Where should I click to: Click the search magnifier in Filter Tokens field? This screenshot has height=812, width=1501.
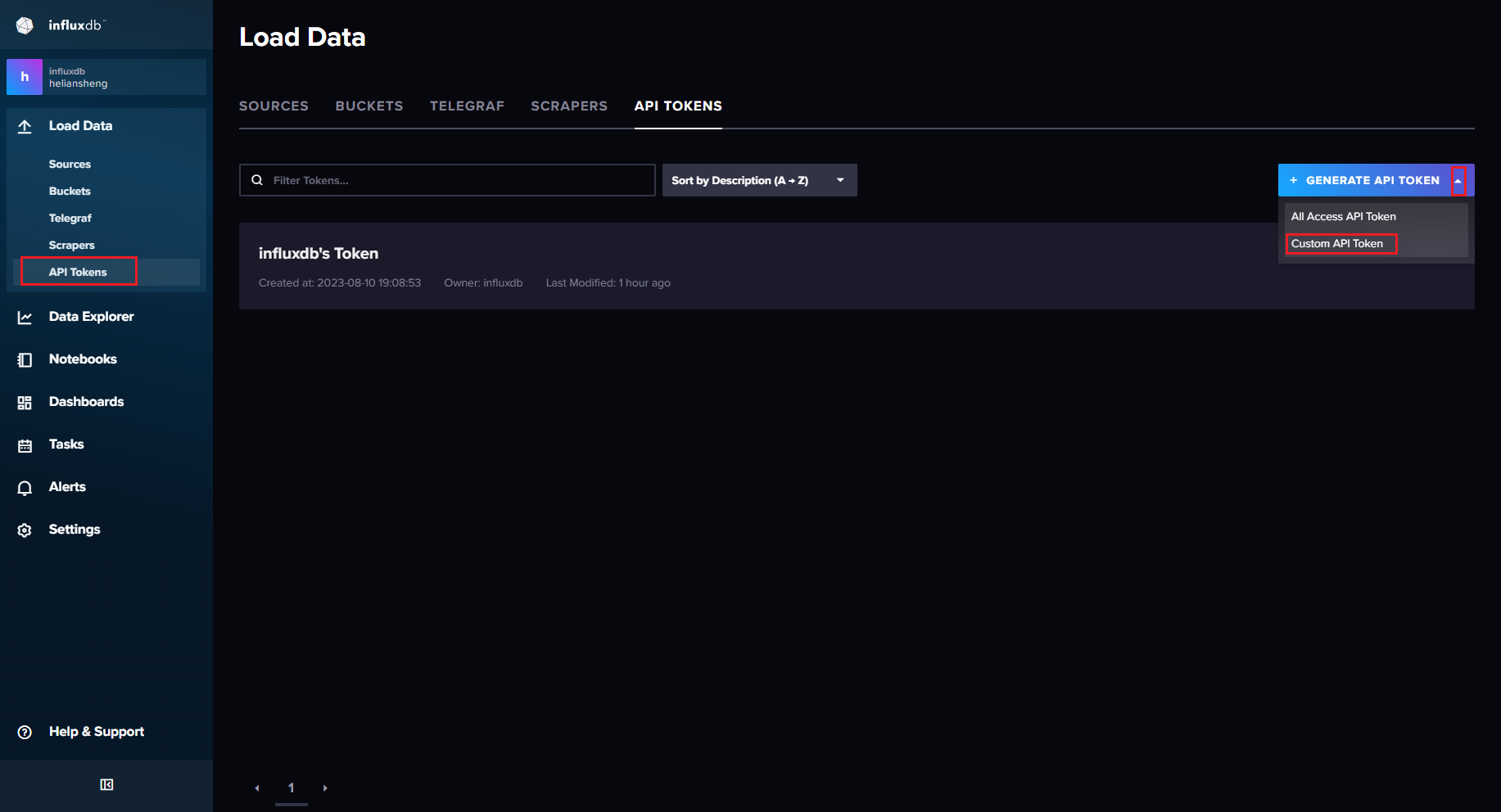coord(258,179)
